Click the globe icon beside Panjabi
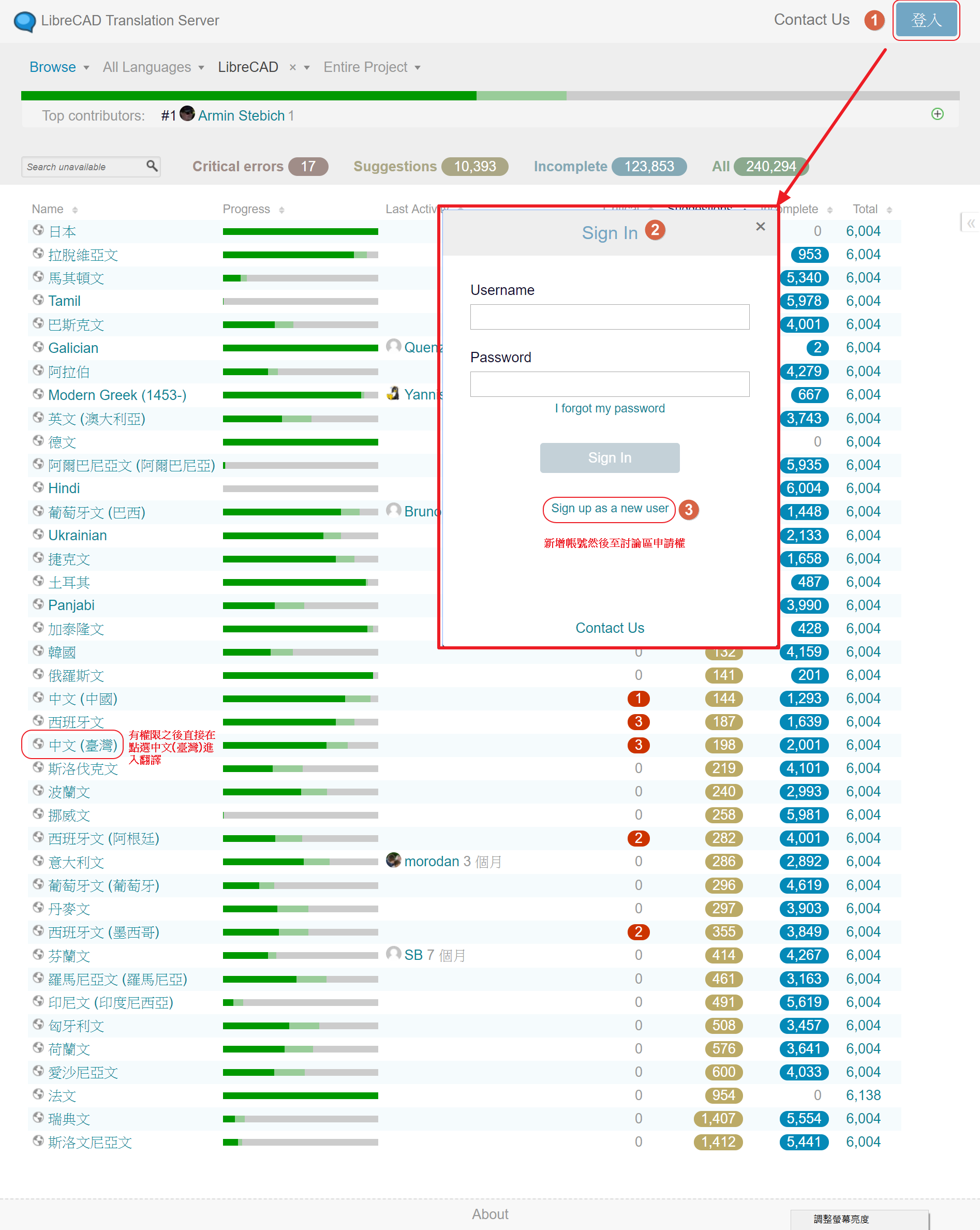This screenshot has width=980, height=1230. (x=38, y=603)
